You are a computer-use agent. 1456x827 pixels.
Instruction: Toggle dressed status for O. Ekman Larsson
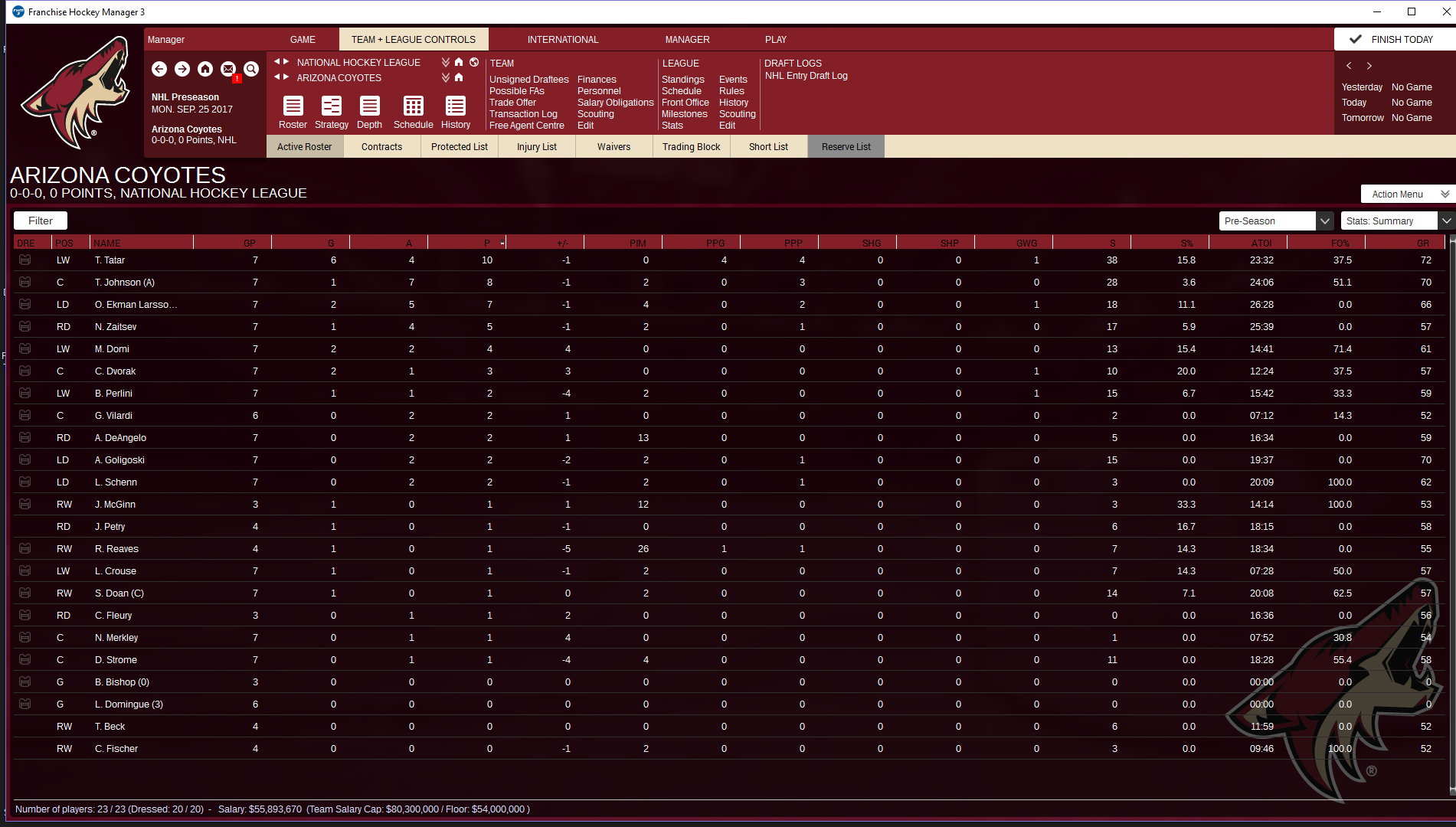tap(25, 305)
